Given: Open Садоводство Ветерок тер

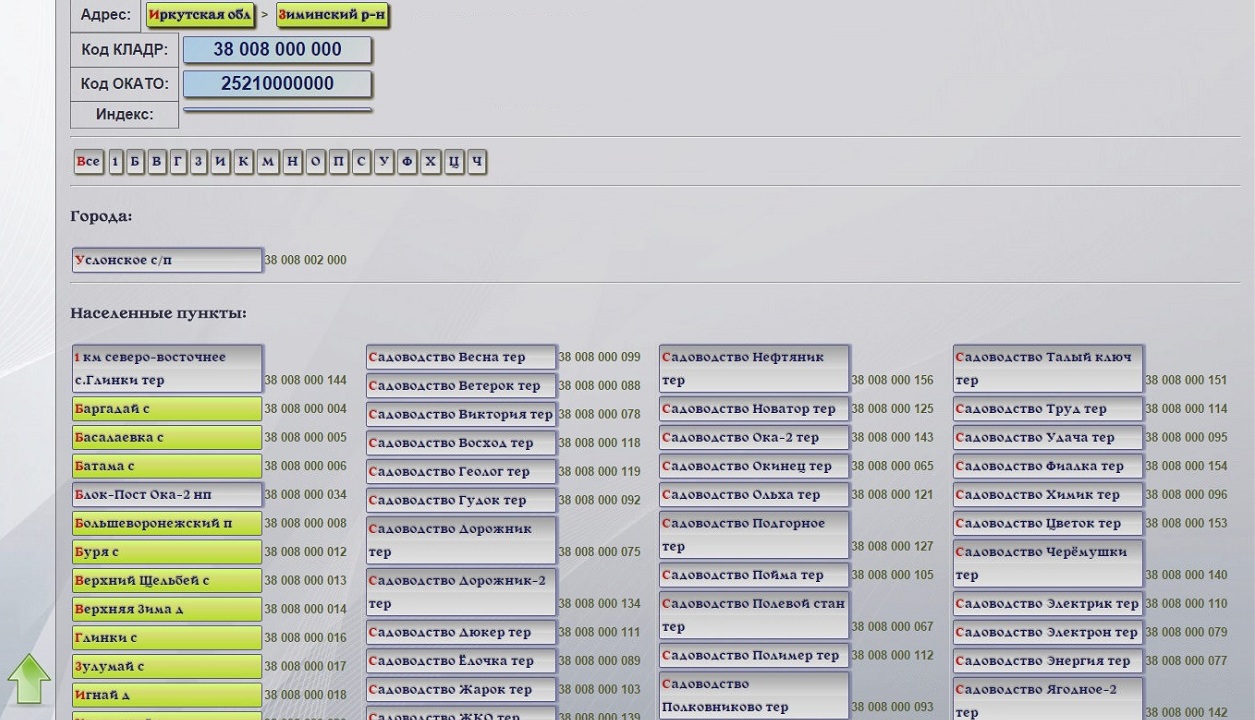Looking at the screenshot, I should click(x=461, y=386).
